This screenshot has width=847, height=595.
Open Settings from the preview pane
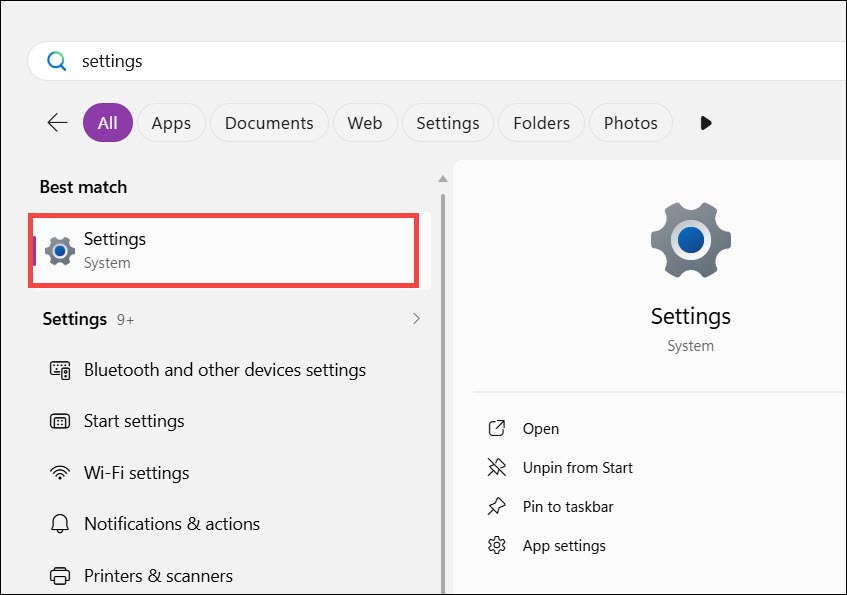click(541, 429)
